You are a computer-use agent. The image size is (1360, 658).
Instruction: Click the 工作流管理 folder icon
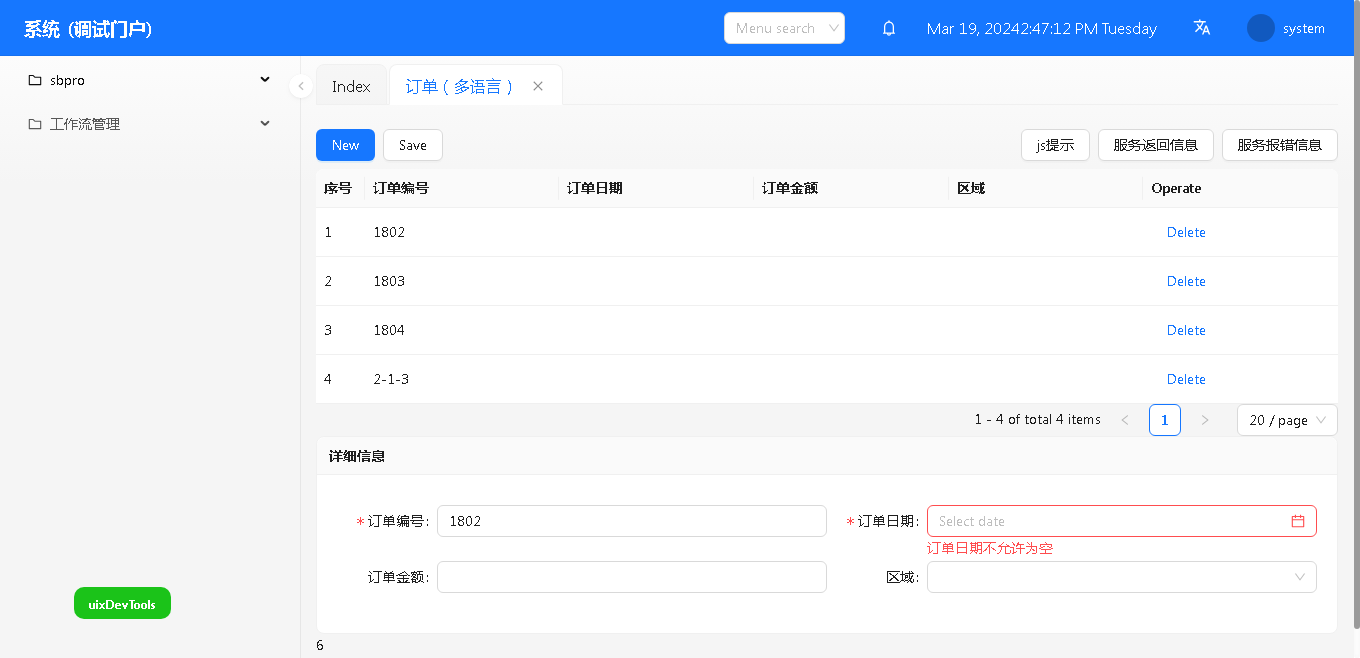pos(35,124)
